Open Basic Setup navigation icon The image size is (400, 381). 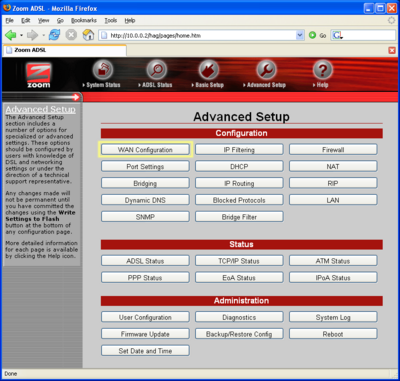coord(209,70)
